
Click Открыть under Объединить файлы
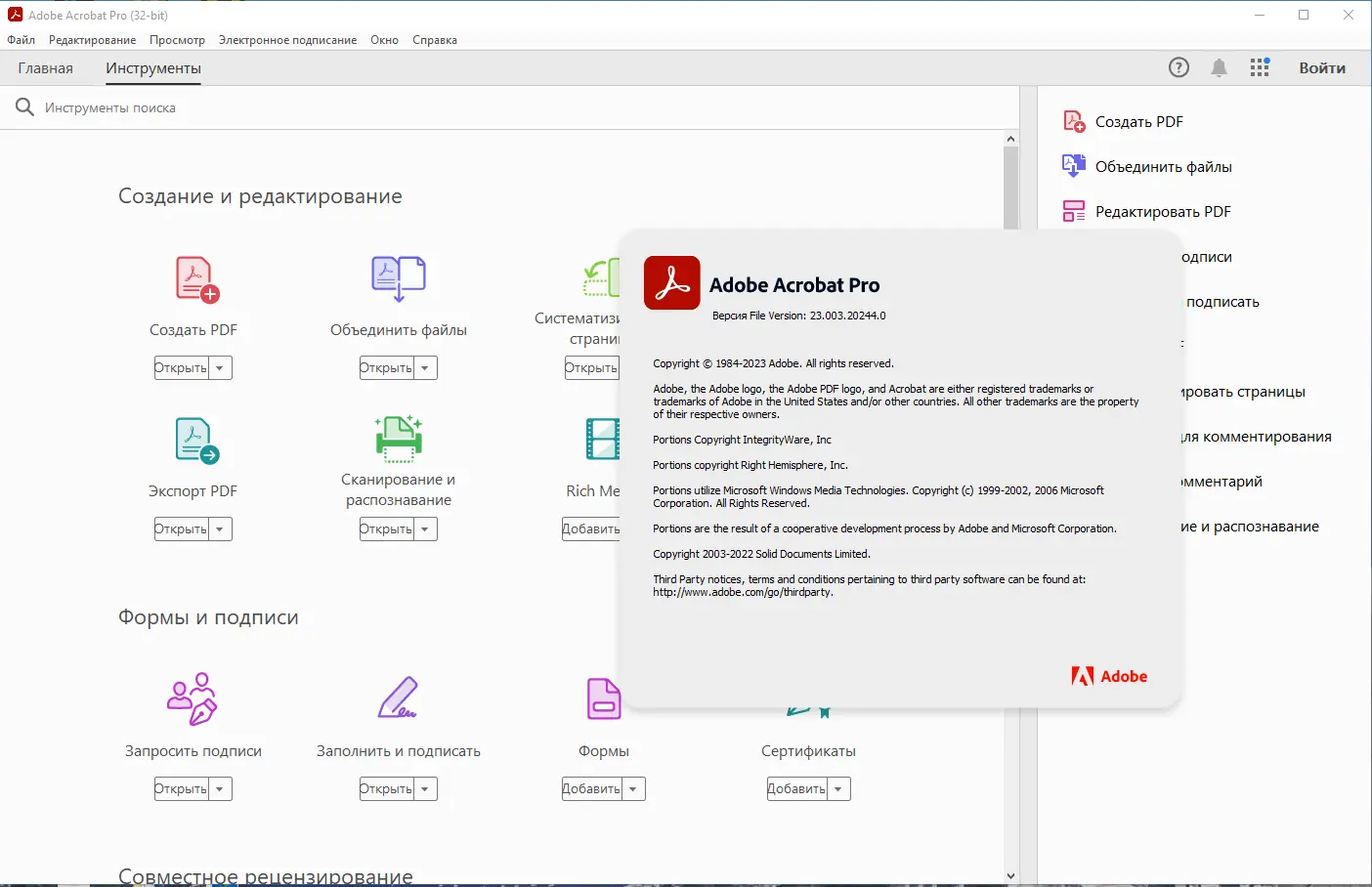pyautogui.click(x=387, y=368)
